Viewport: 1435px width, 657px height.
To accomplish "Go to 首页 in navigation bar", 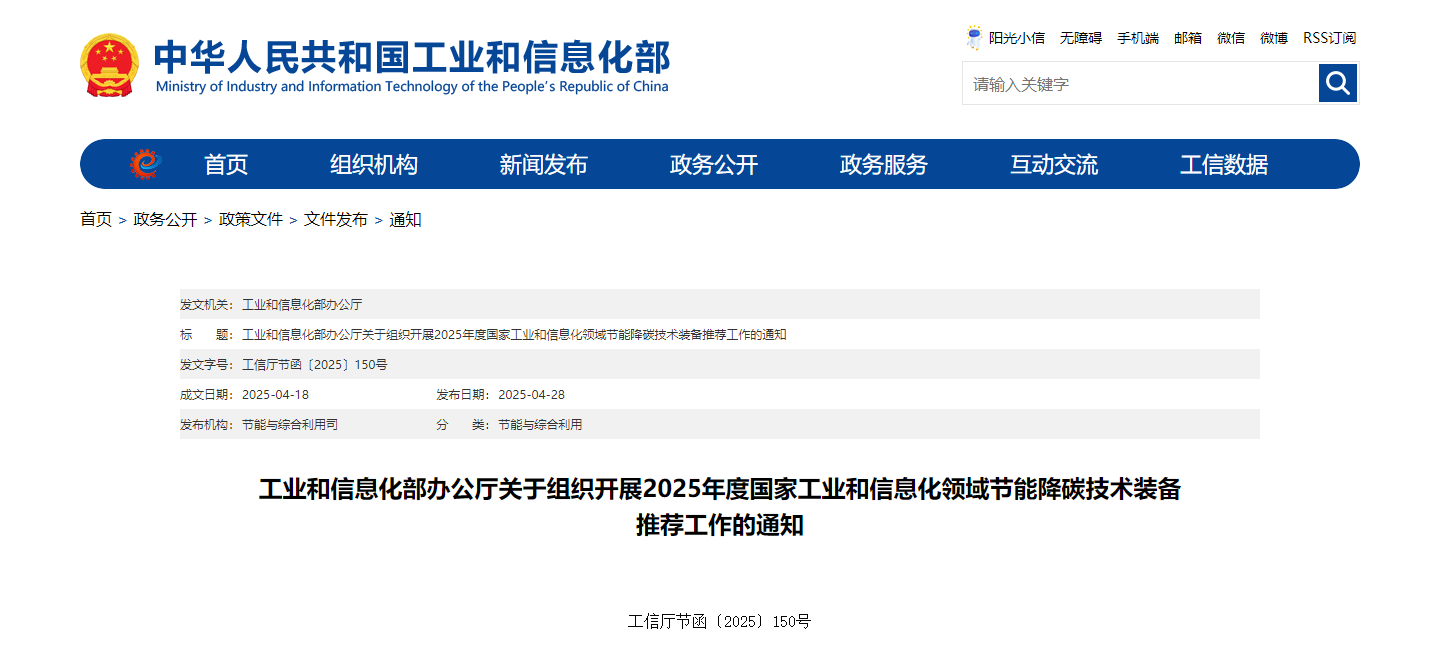I will [226, 165].
